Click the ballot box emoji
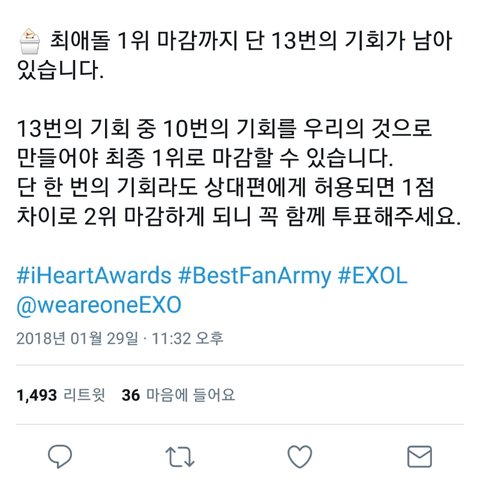Image resolution: width=480 pixels, height=480 pixels. click(x=30, y=41)
